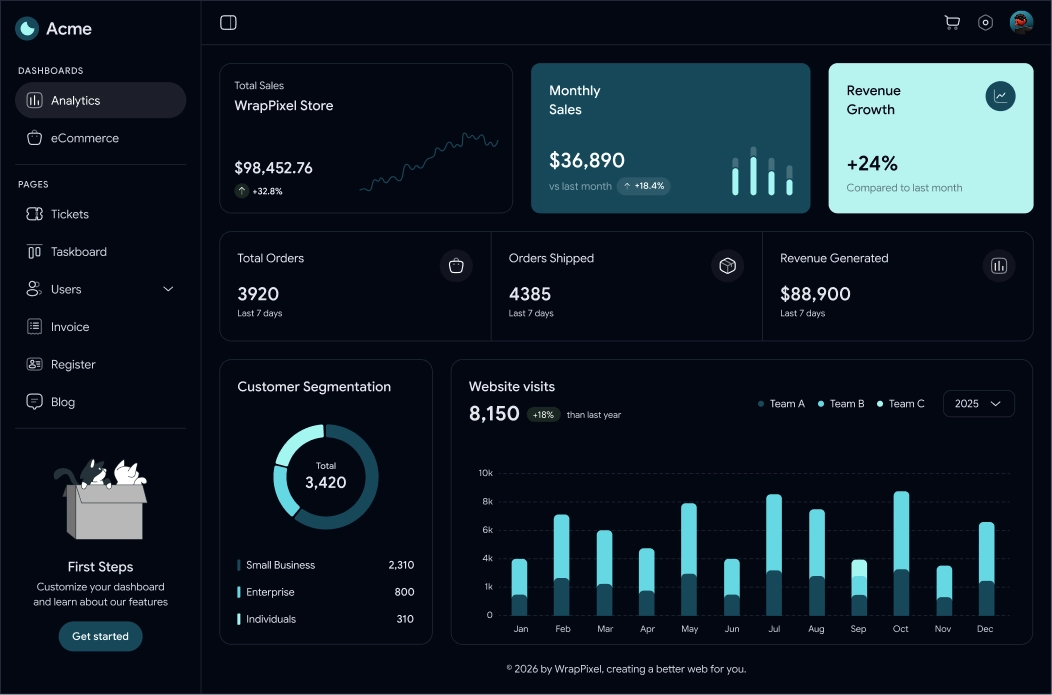Open the user avatar menu
The width and height of the screenshot is (1052, 695).
coord(1021,22)
